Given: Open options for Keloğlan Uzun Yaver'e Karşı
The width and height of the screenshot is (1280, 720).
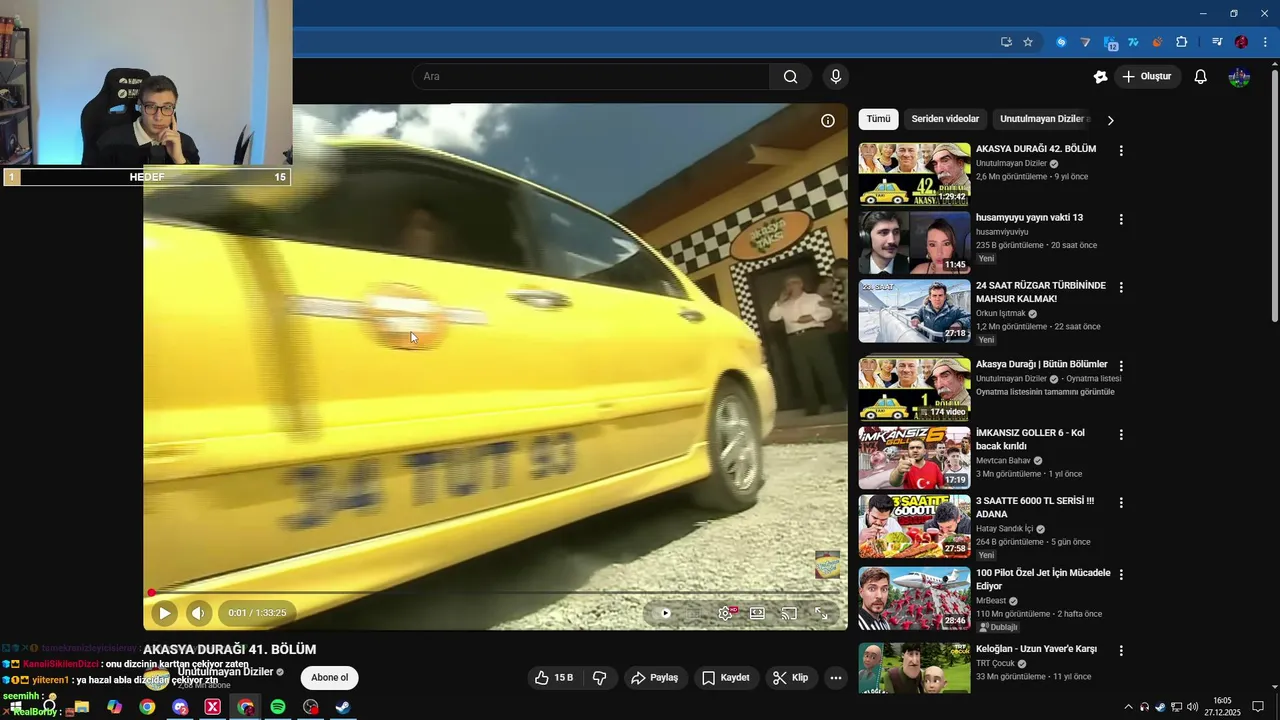Looking at the screenshot, I should 1121,651.
